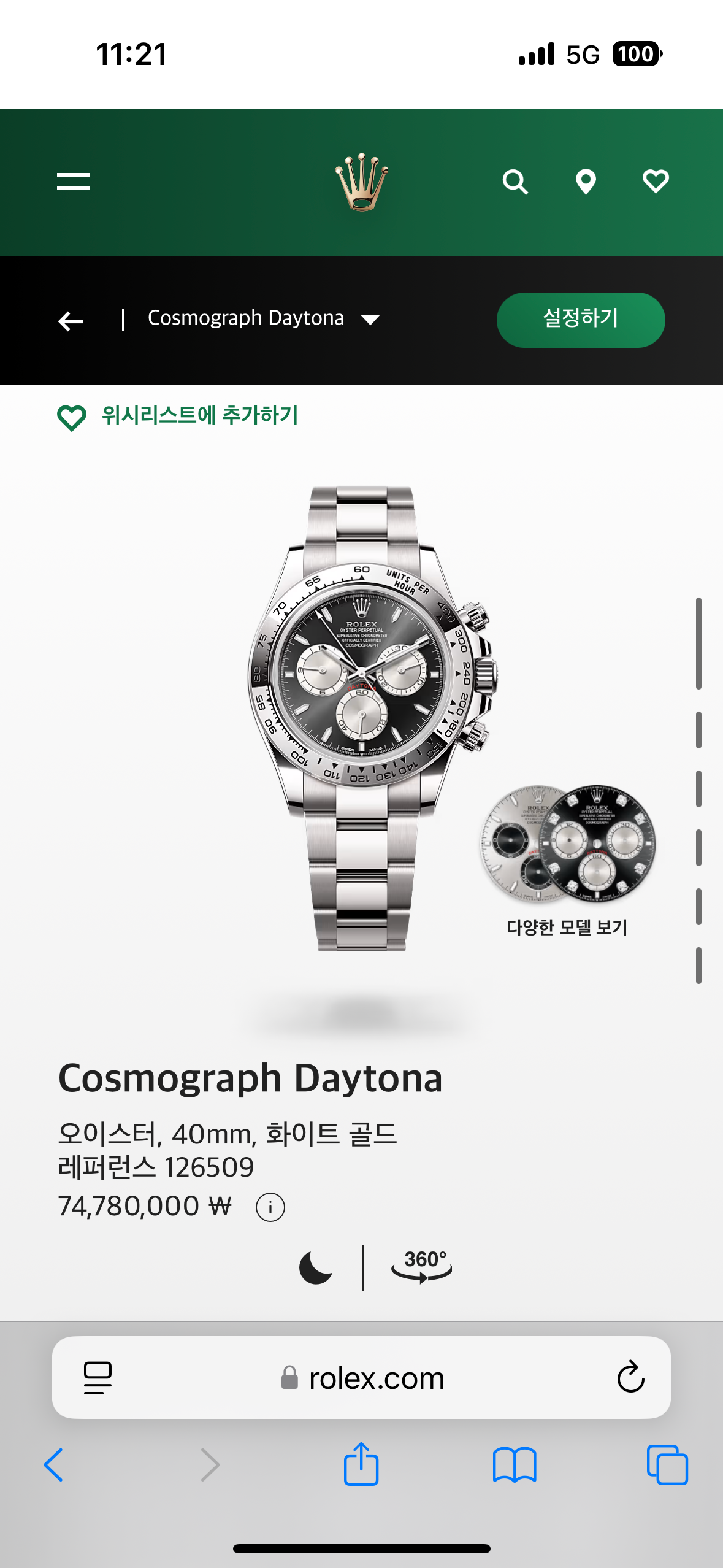Add watch to wishlist via 위시리스트에 추가하기
This screenshot has height=1568, width=723.
pos(177,417)
